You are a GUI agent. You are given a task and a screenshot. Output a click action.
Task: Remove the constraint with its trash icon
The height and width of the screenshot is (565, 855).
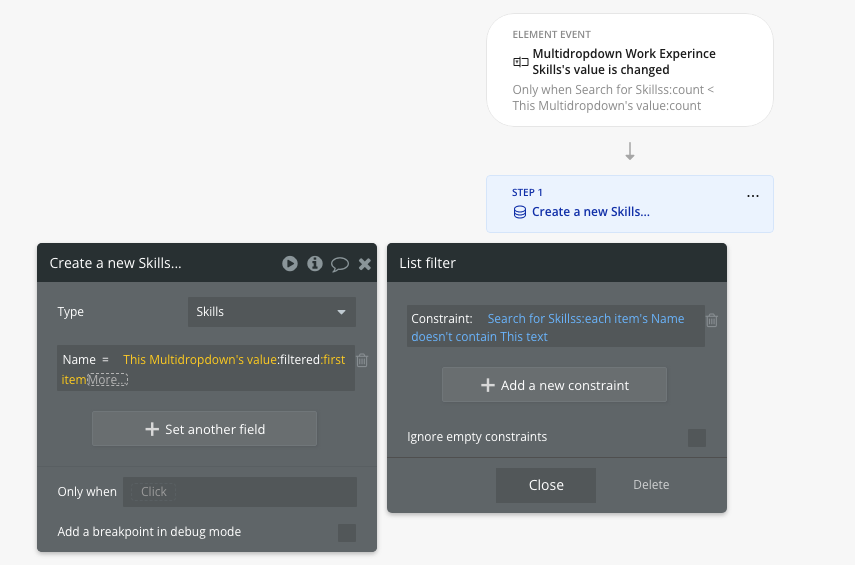coord(712,320)
